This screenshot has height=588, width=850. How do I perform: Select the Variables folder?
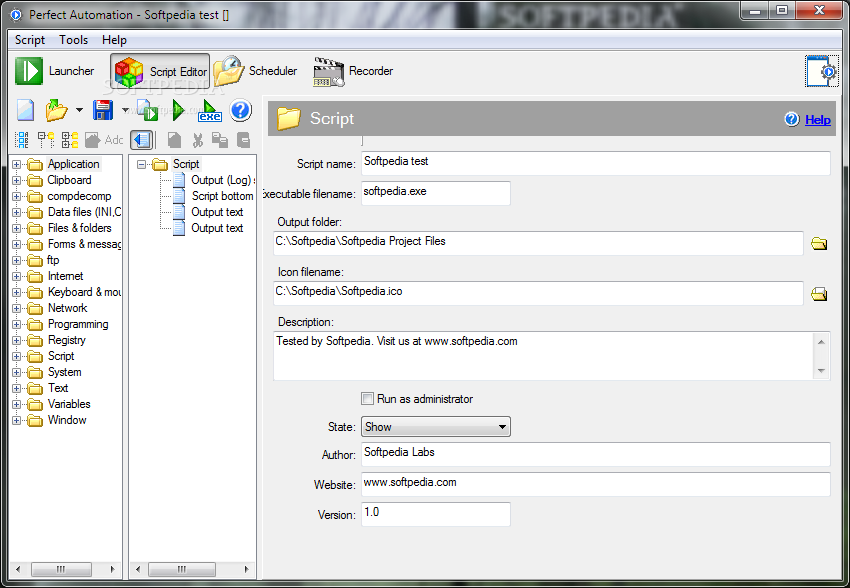(69, 404)
